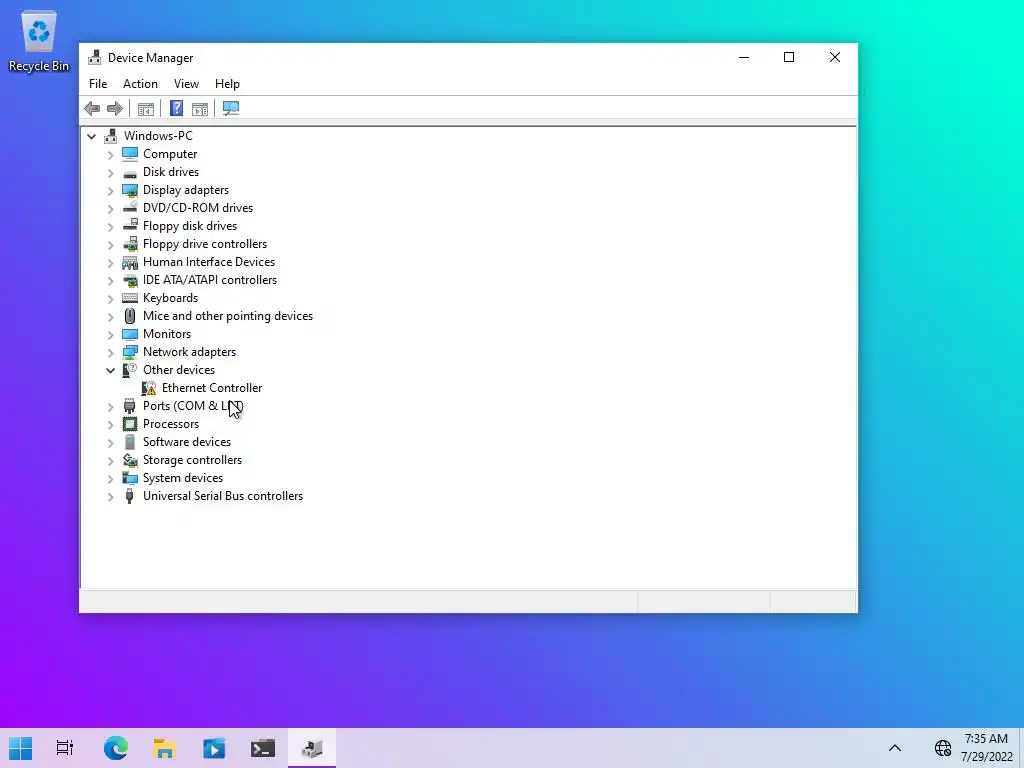
Task: Expand the Disk drives chevron
Action: 110,172
